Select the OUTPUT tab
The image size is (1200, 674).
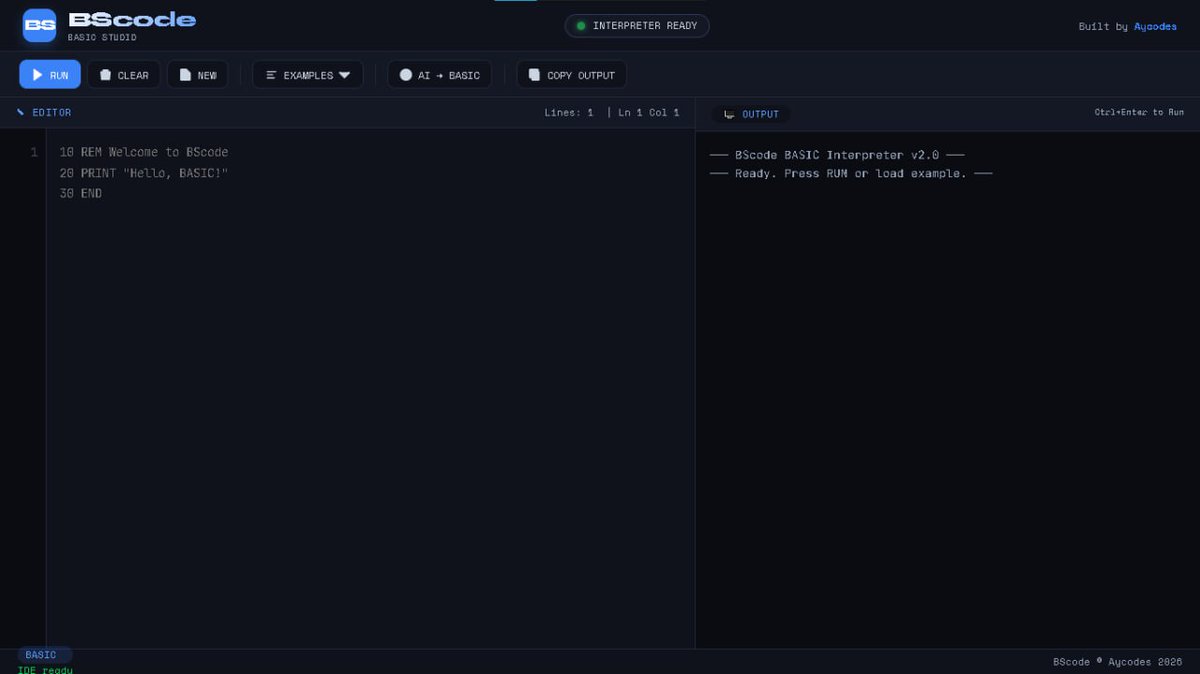[x=751, y=114]
